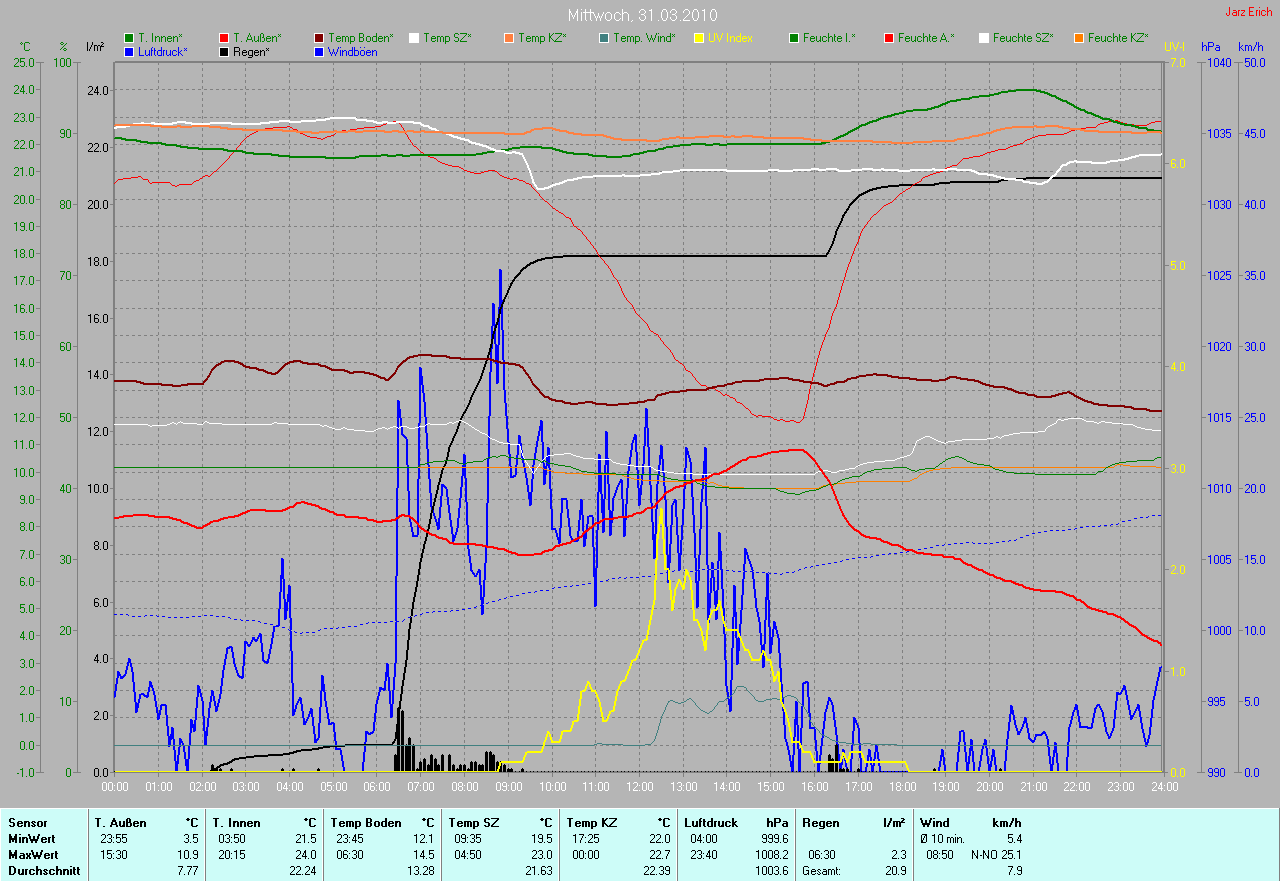The height and width of the screenshot is (881, 1280).
Task: Click the black Regen legend square
Action: point(224,51)
